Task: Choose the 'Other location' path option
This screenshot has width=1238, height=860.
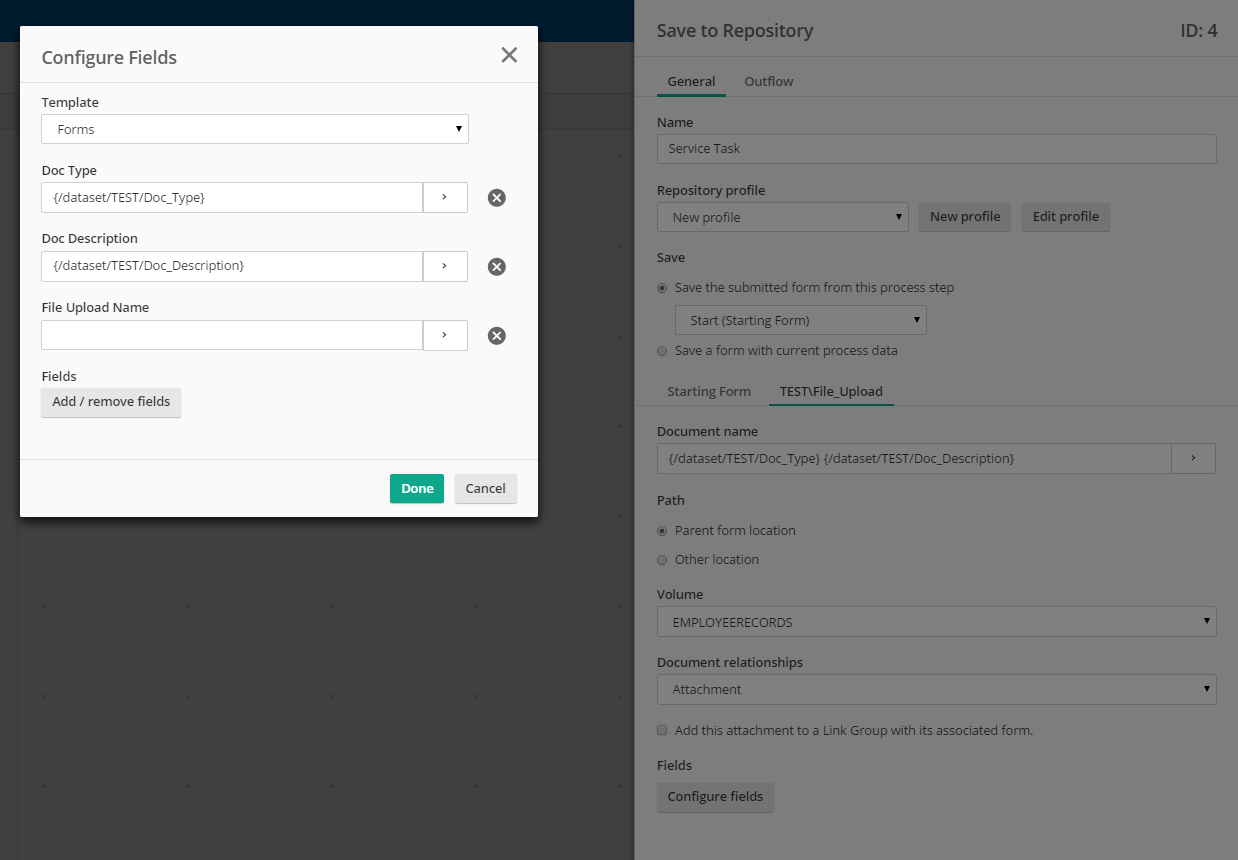Action: pyautogui.click(x=662, y=560)
